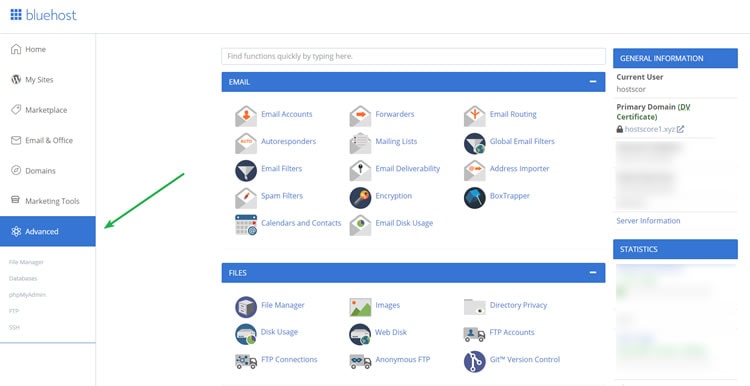Click the Forwarders envelope icon

(360, 116)
